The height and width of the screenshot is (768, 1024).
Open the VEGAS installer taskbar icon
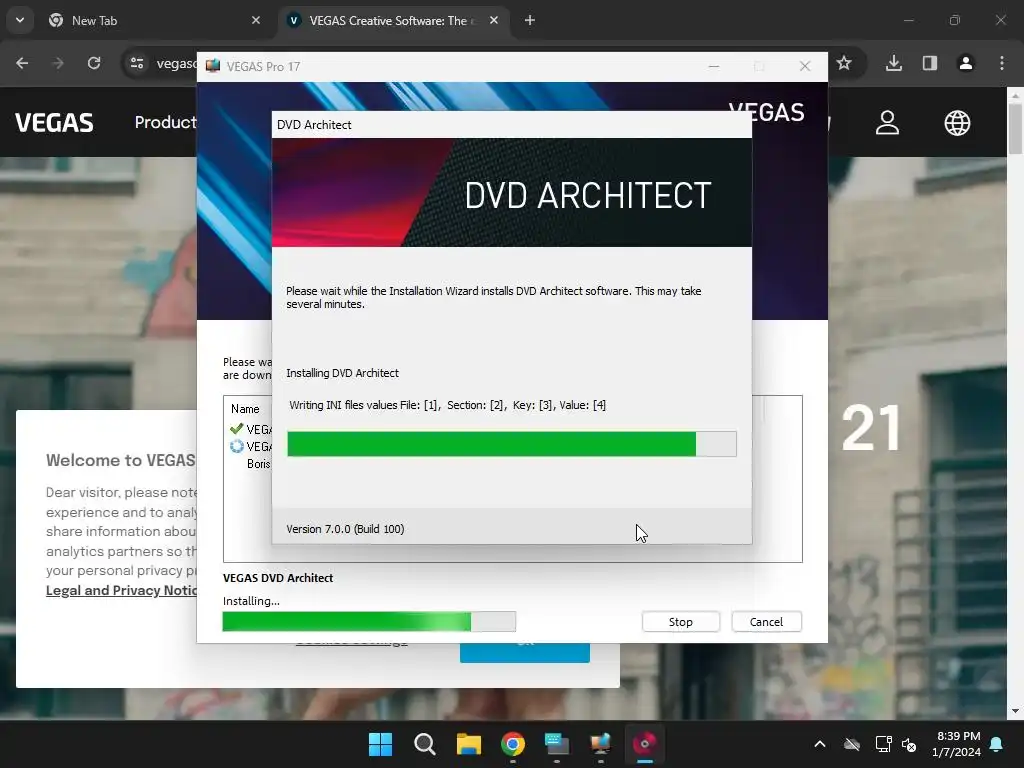click(600, 744)
